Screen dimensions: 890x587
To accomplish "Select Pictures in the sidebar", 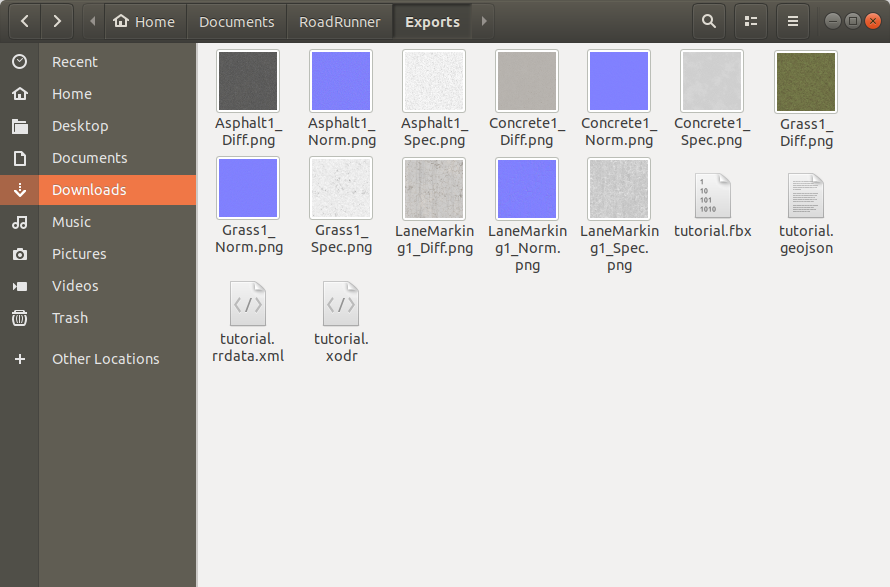I will pyautogui.click(x=81, y=254).
